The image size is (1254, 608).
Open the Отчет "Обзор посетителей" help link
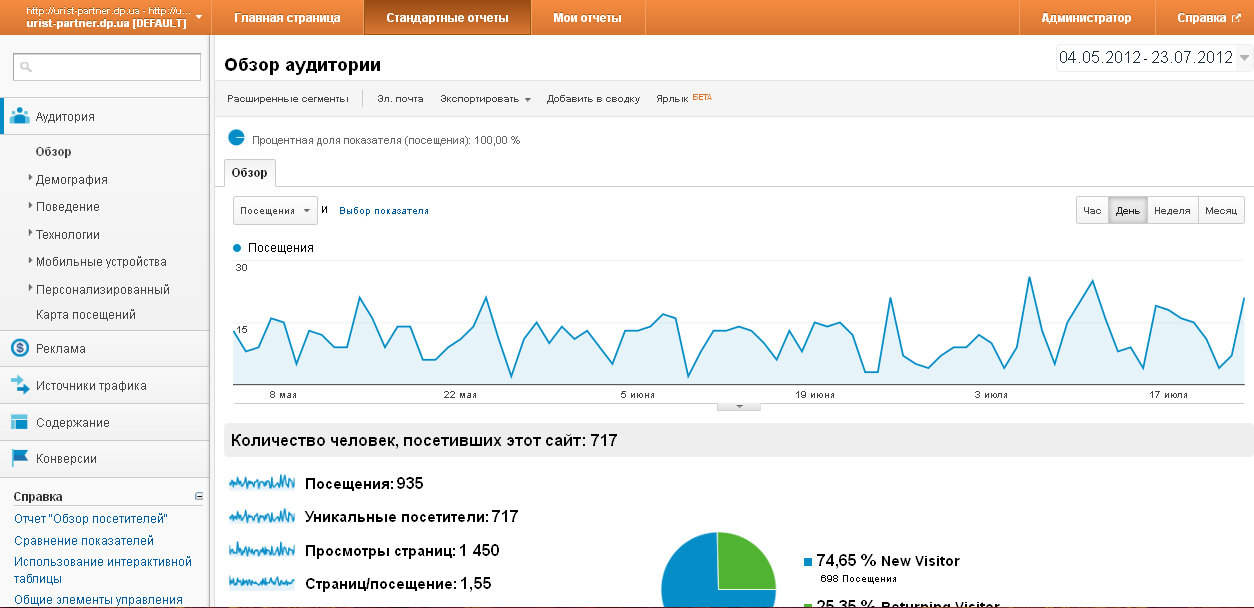[x=91, y=519]
